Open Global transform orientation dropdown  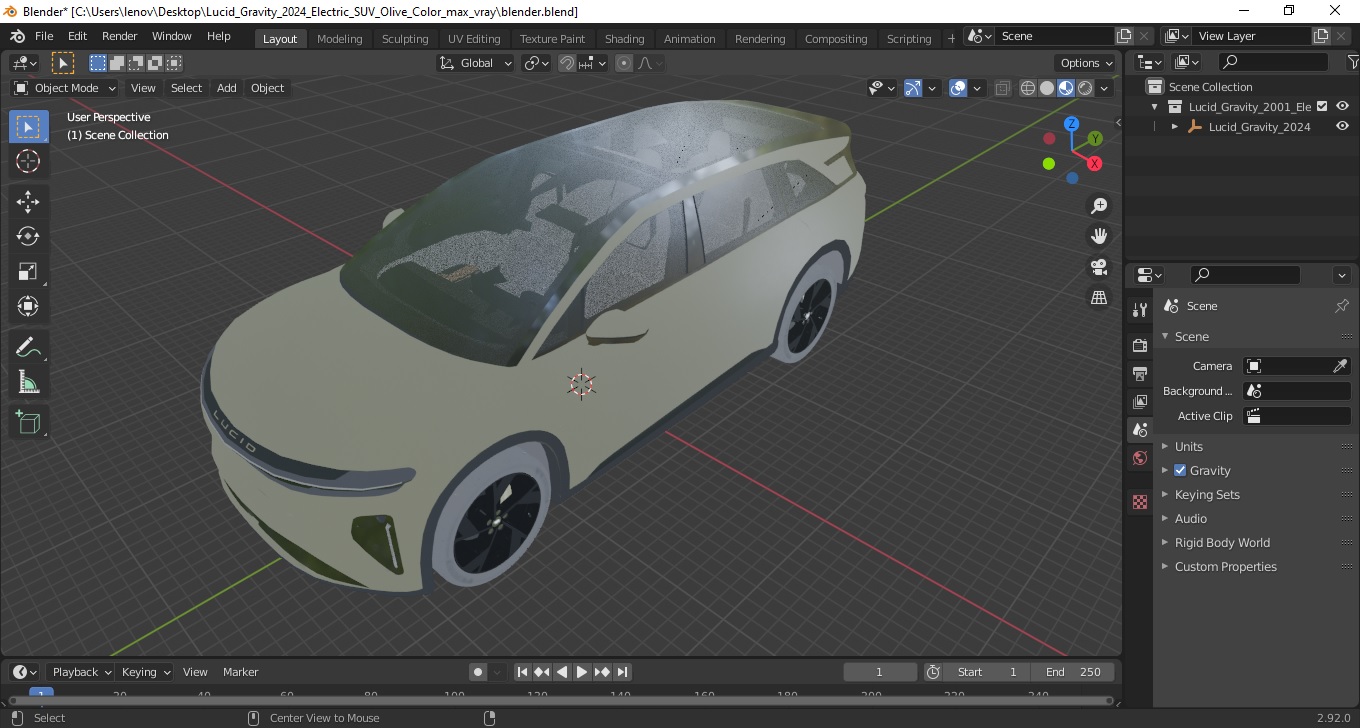tap(476, 63)
